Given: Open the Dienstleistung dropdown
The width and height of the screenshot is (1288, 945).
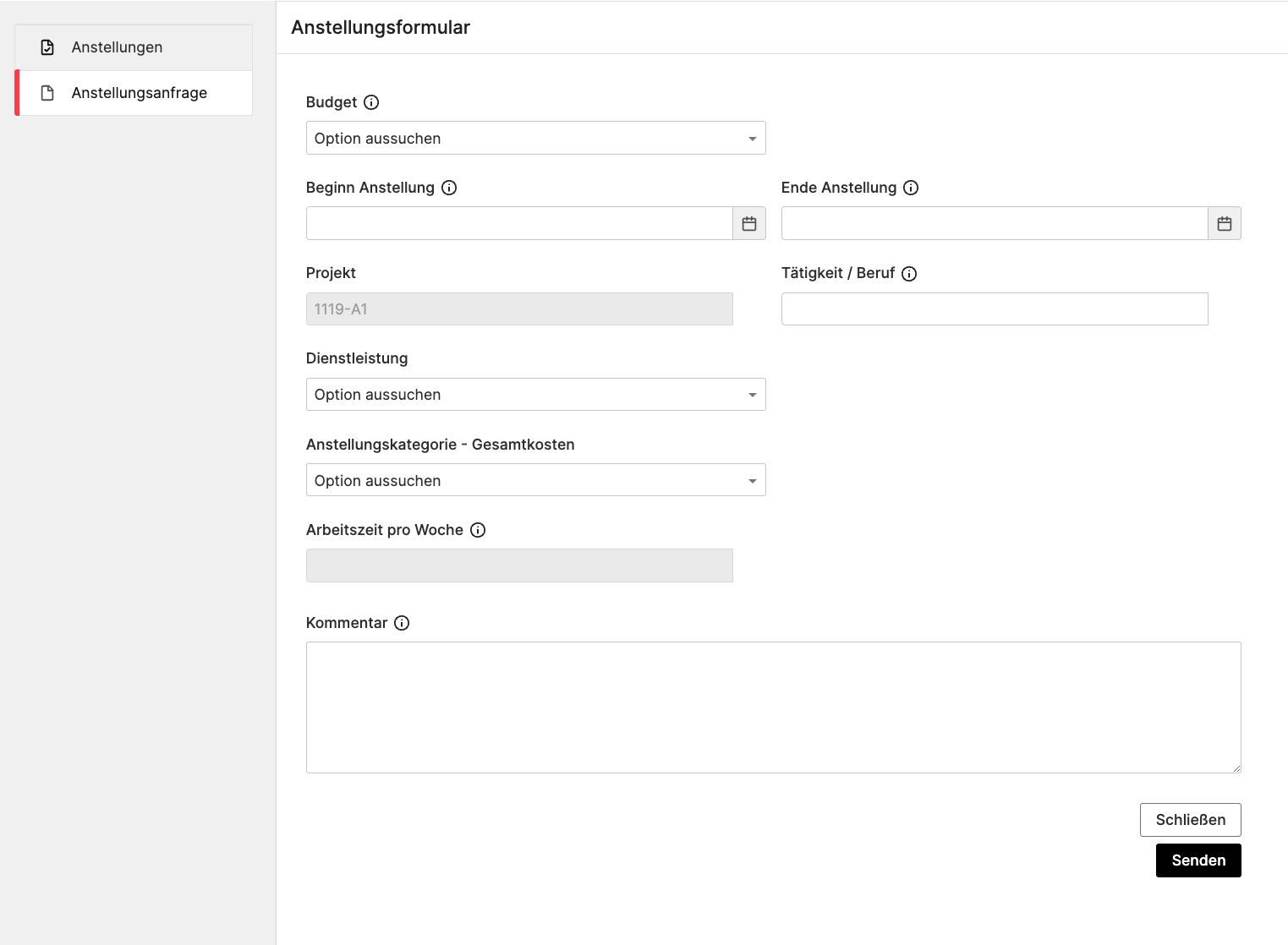Looking at the screenshot, I should pyautogui.click(x=536, y=395).
